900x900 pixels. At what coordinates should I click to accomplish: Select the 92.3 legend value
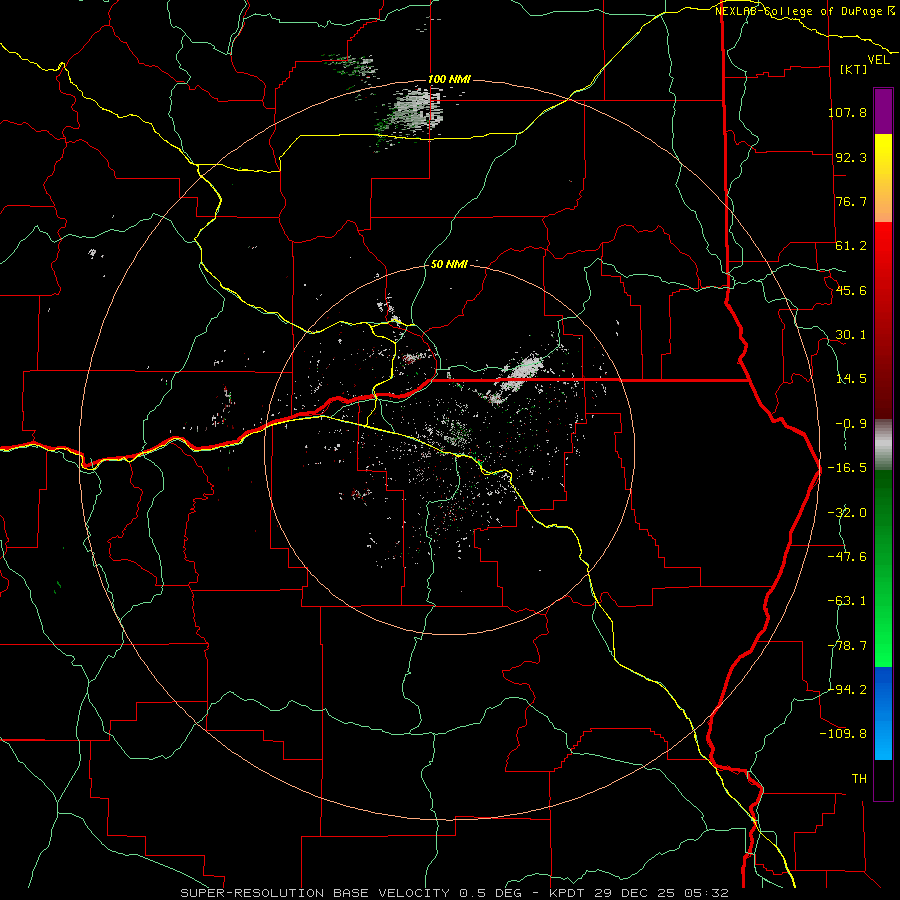click(x=851, y=157)
